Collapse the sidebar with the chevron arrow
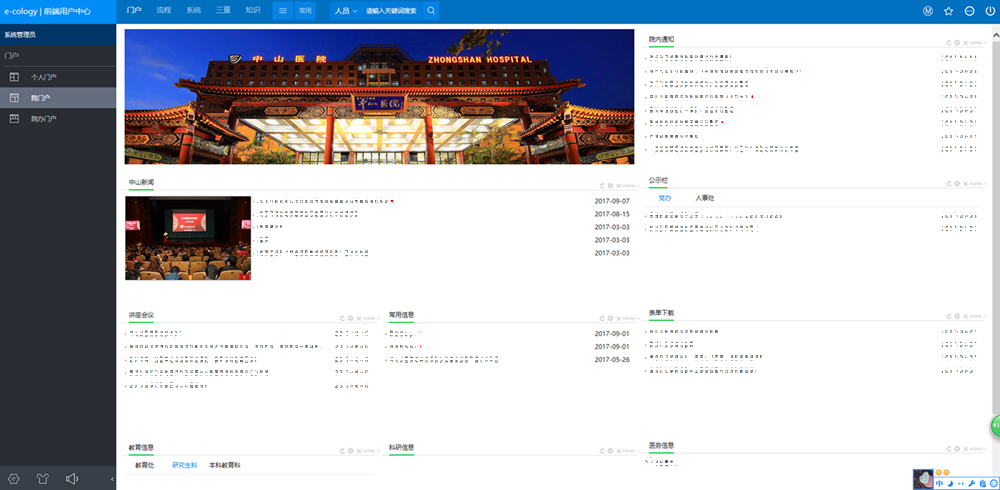 tap(112, 479)
